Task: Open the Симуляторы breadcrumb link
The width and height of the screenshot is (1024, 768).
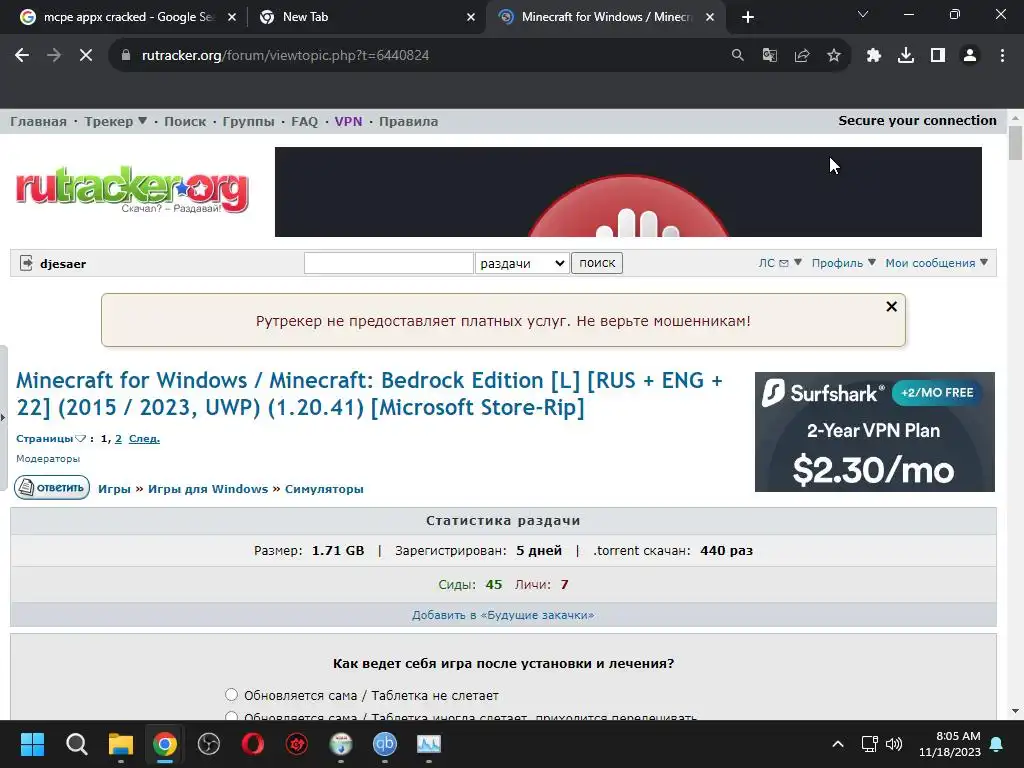Action: (x=324, y=489)
